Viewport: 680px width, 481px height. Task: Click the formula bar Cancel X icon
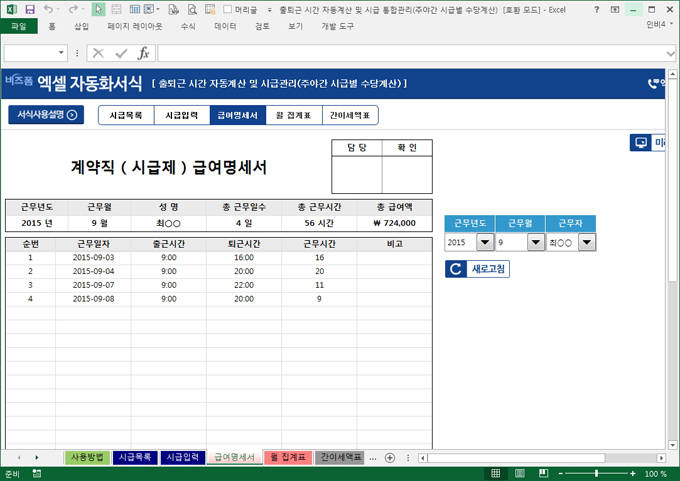pyautogui.click(x=98, y=53)
